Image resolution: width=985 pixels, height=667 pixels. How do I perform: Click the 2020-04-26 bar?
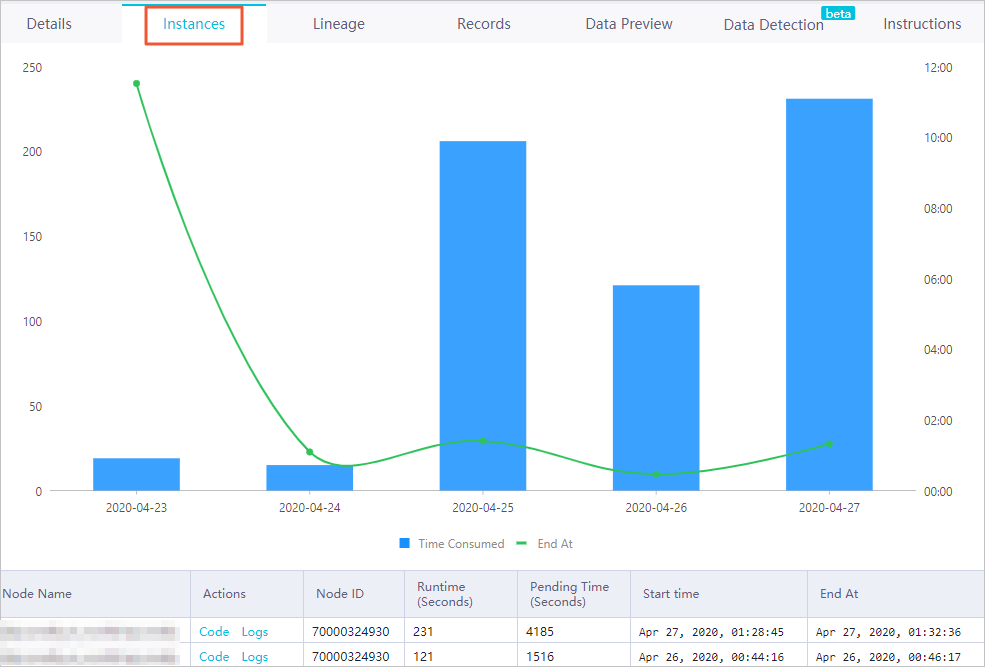pyautogui.click(x=656, y=388)
